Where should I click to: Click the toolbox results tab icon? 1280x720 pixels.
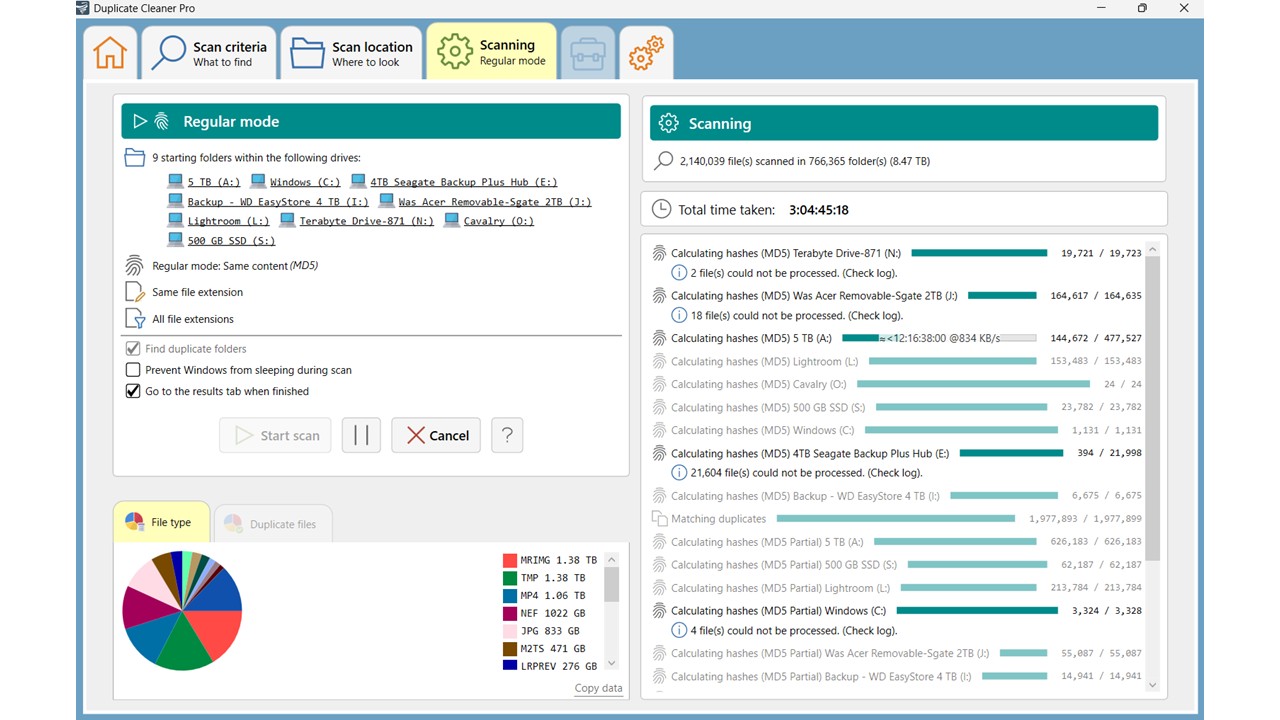pos(588,53)
